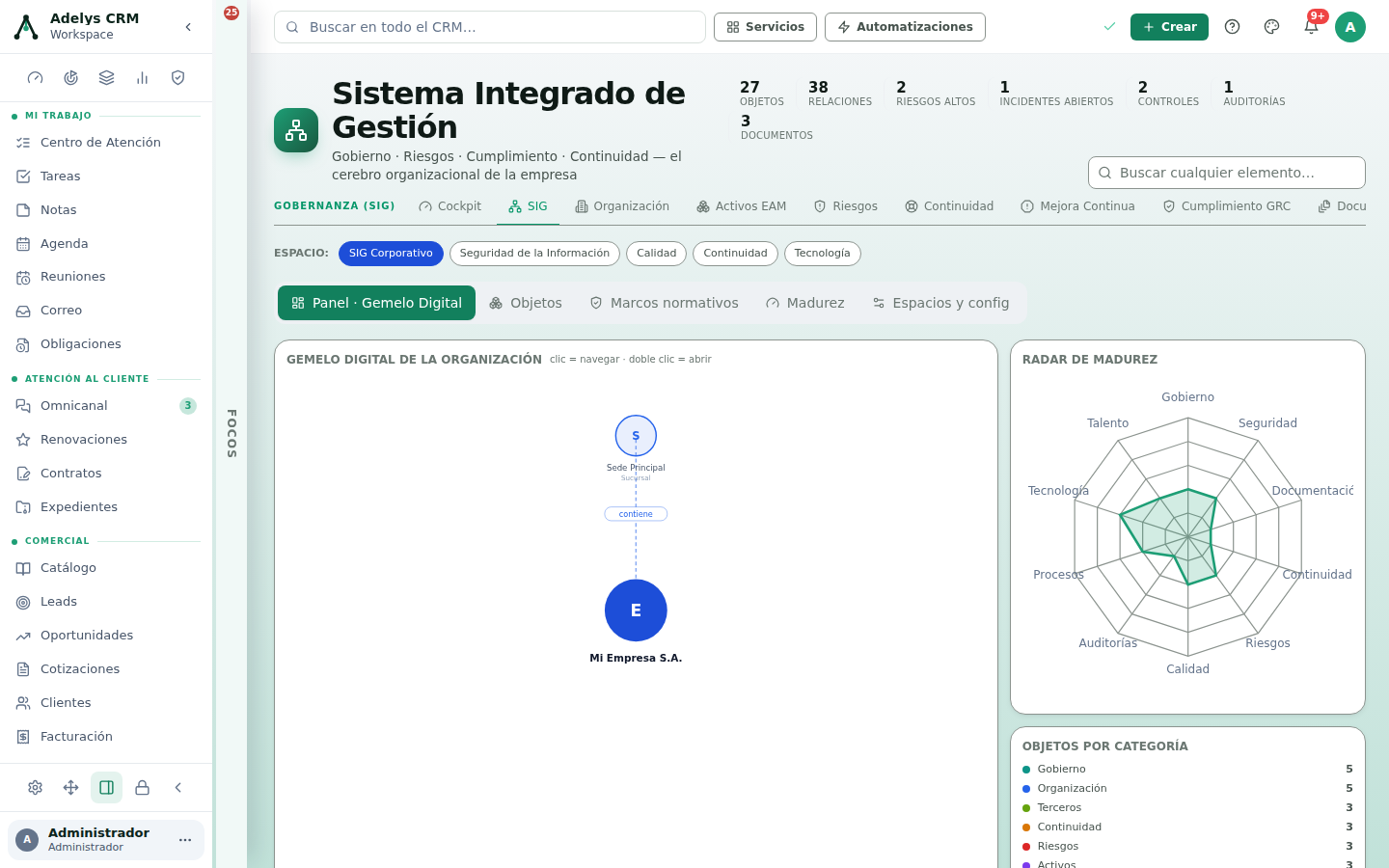Open the pie chart icon in sidebar toolbar

71,78
